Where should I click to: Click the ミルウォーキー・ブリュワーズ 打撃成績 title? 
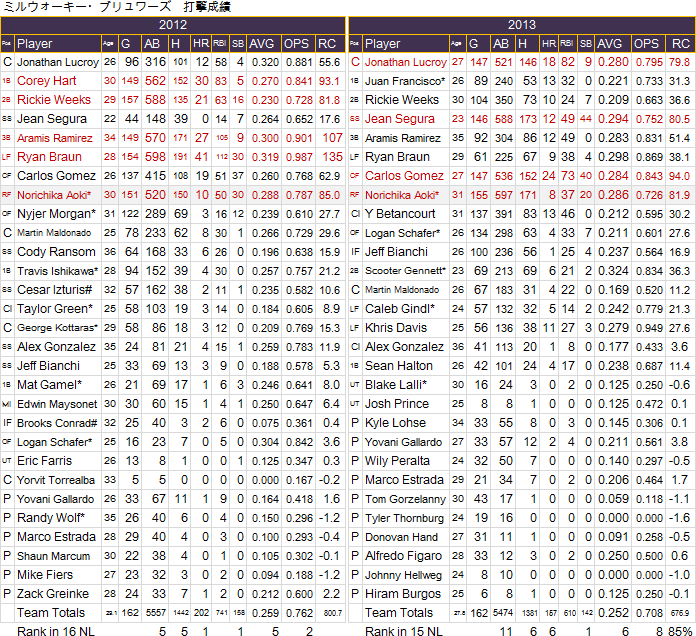[117, 7]
